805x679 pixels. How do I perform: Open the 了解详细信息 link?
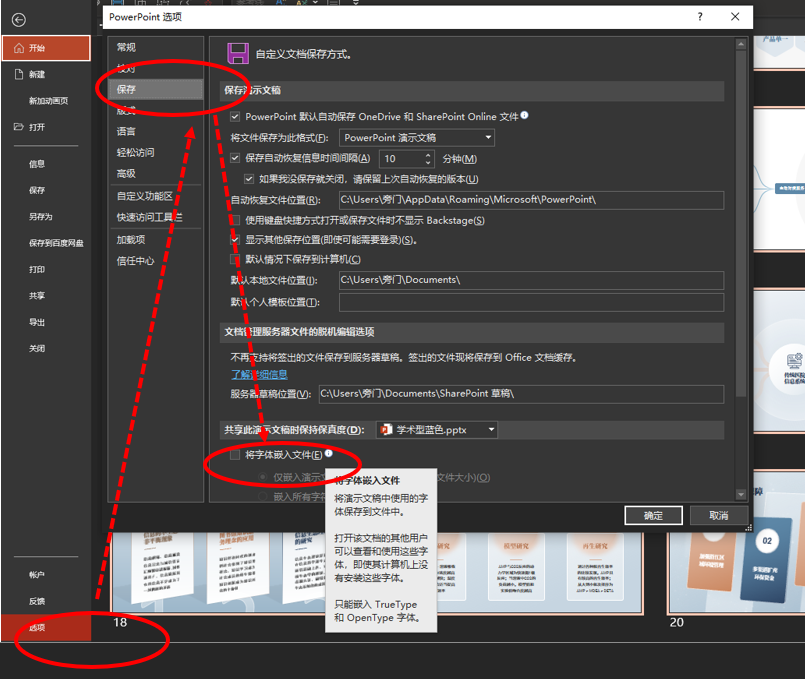(259, 375)
